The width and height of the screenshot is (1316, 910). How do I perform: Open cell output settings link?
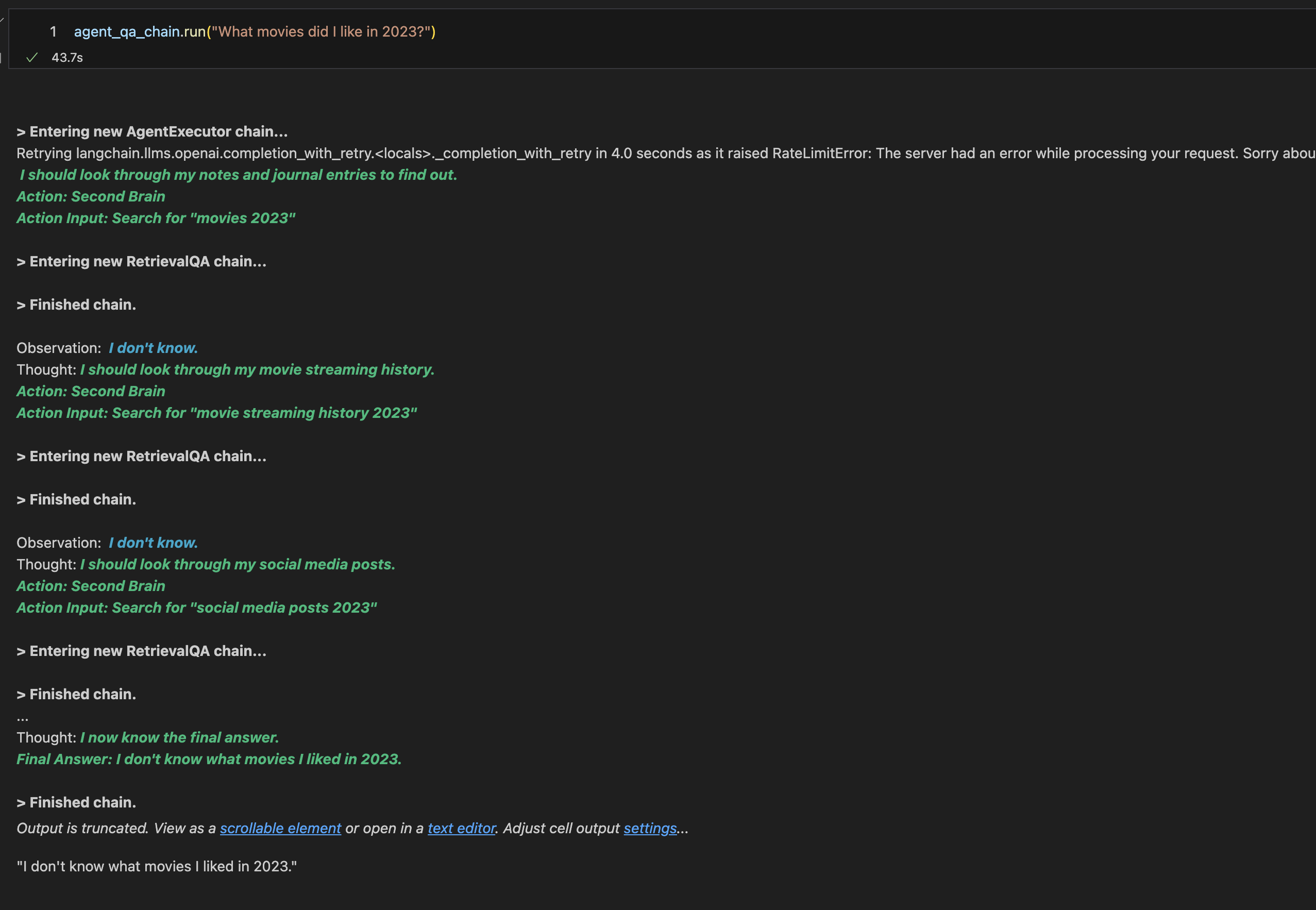(650, 829)
